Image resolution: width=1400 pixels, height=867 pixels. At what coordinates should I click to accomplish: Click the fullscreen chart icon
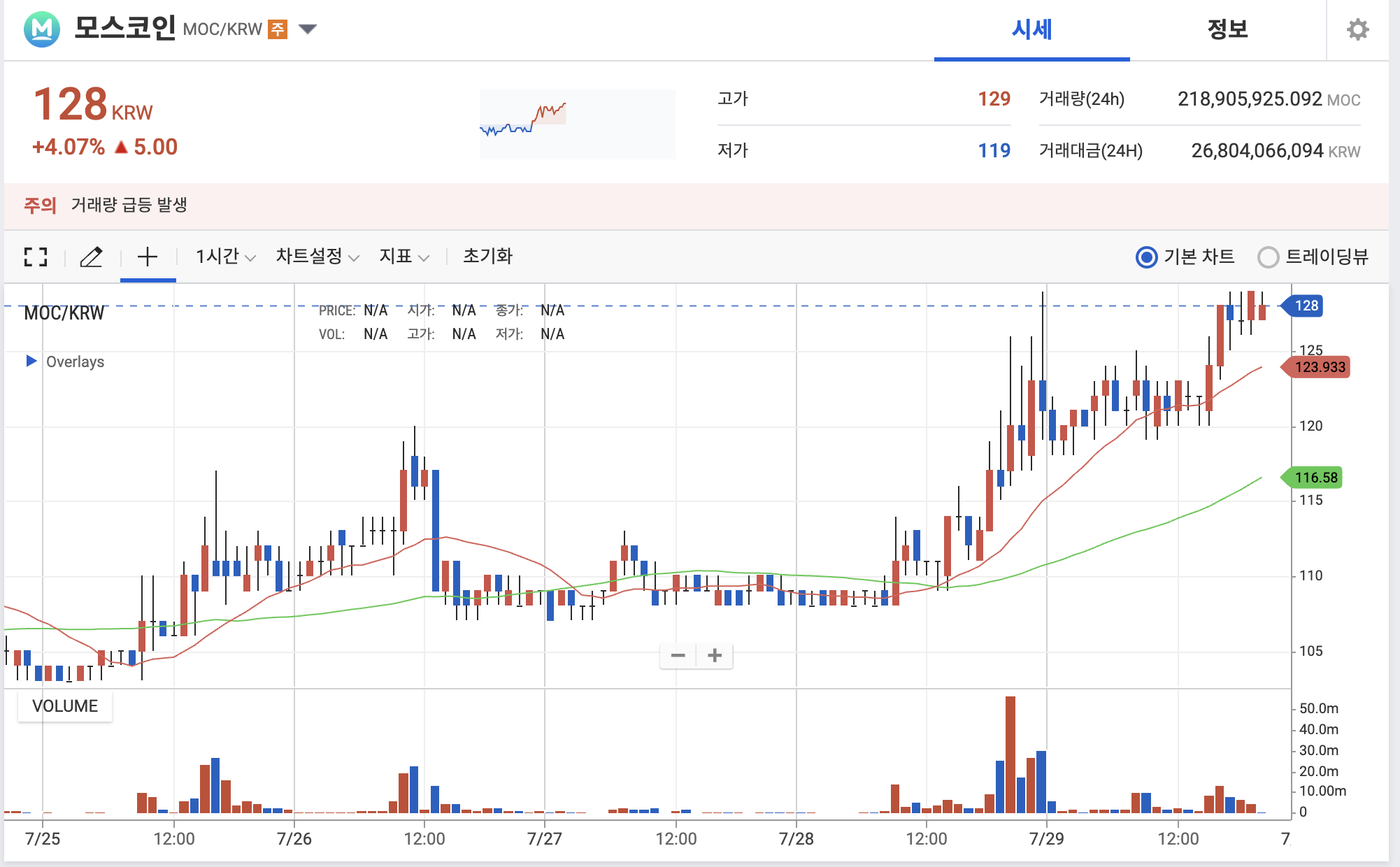pyautogui.click(x=36, y=257)
